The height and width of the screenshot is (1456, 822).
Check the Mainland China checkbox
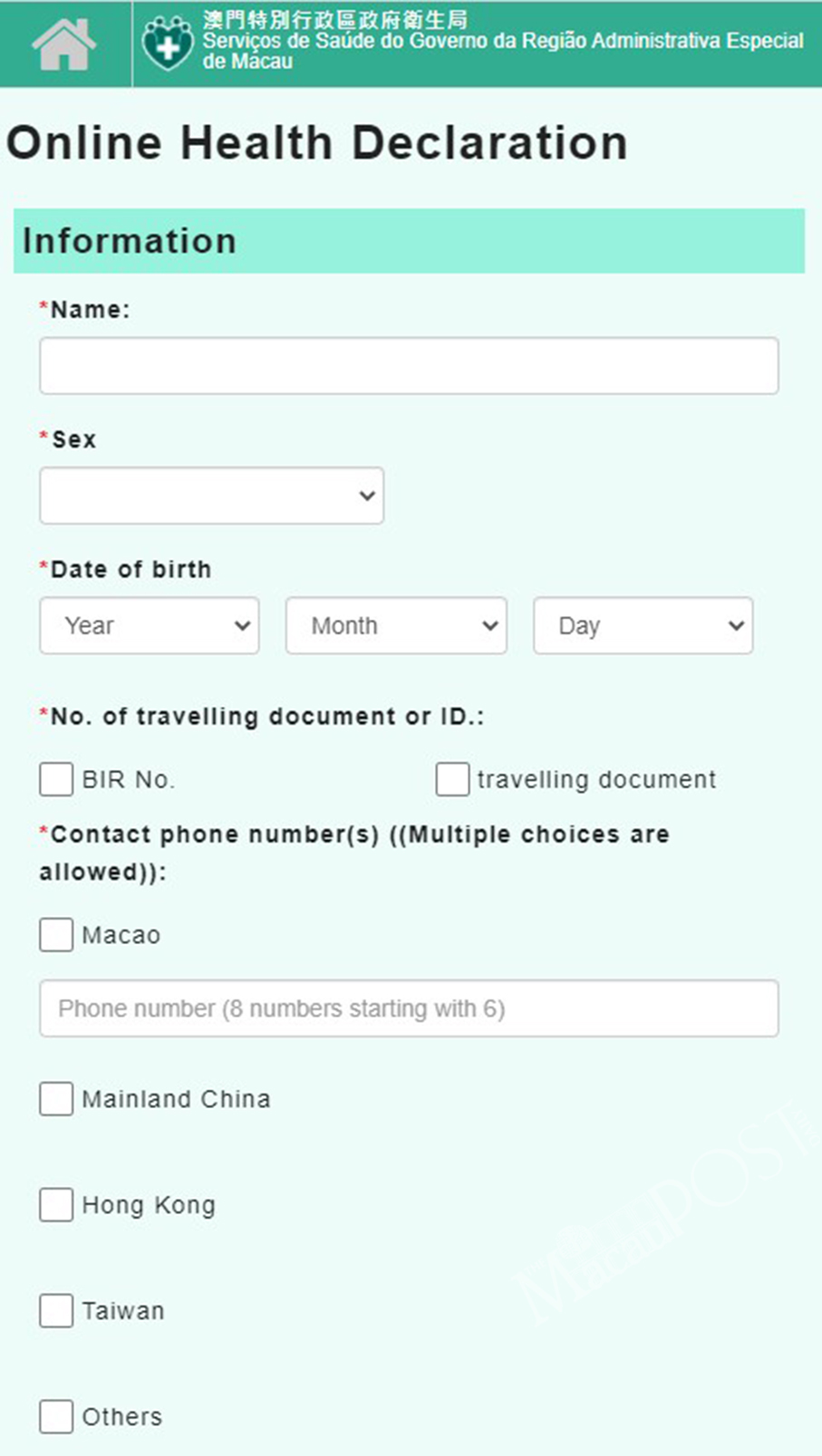56,1099
